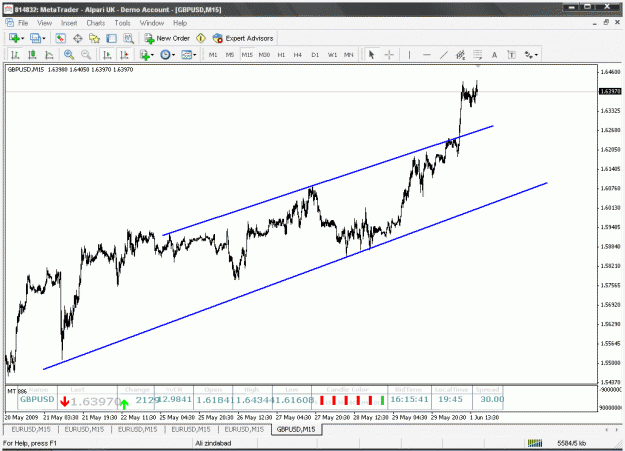Image resolution: width=625 pixels, height=451 pixels.
Task: Switch timeframe to MN
Action: point(349,55)
